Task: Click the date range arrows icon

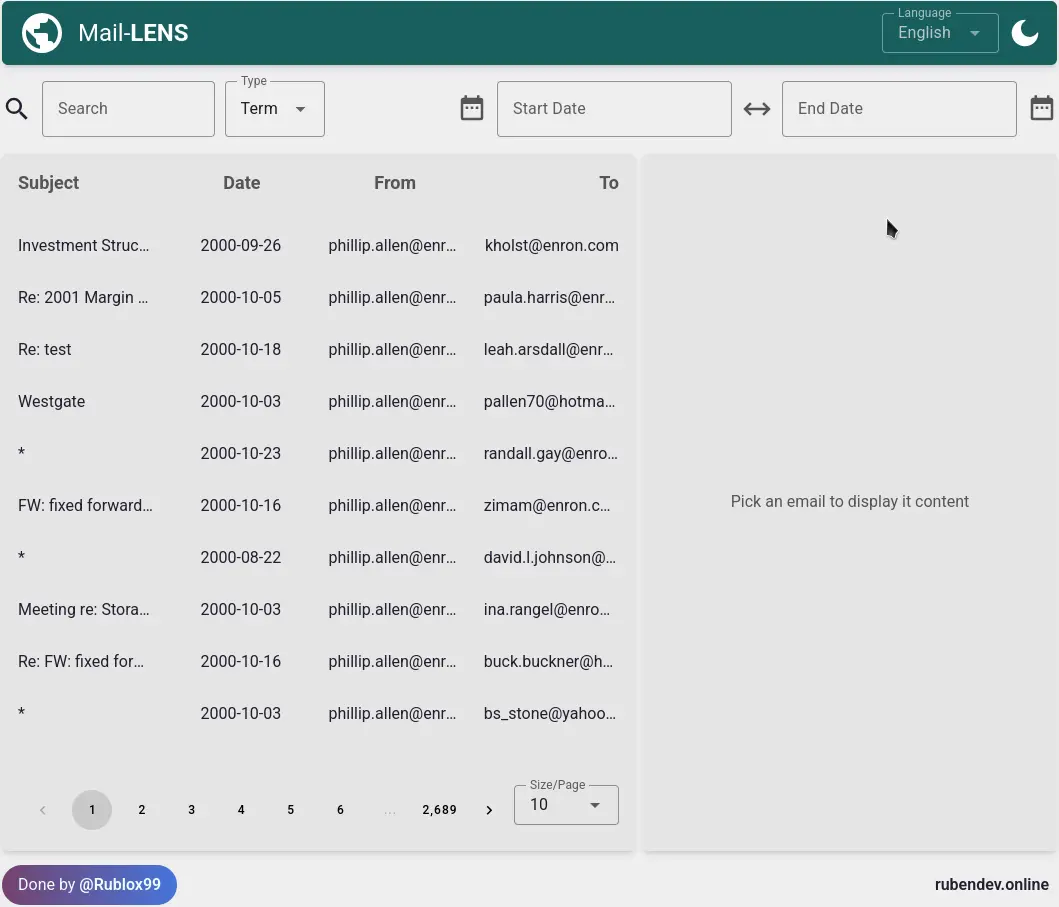Action: pyautogui.click(x=756, y=109)
